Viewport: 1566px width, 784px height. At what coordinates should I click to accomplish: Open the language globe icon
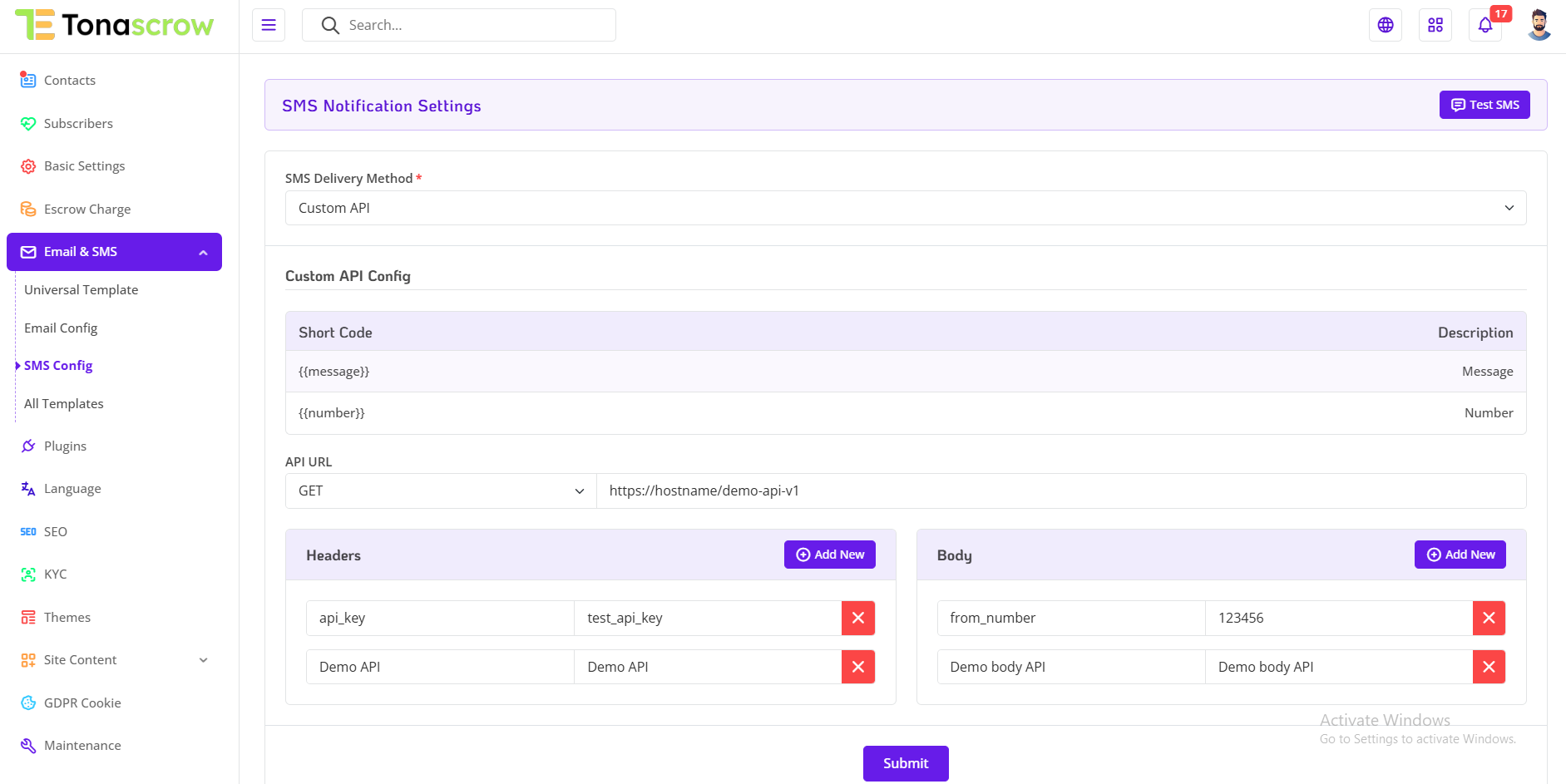point(1386,25)
